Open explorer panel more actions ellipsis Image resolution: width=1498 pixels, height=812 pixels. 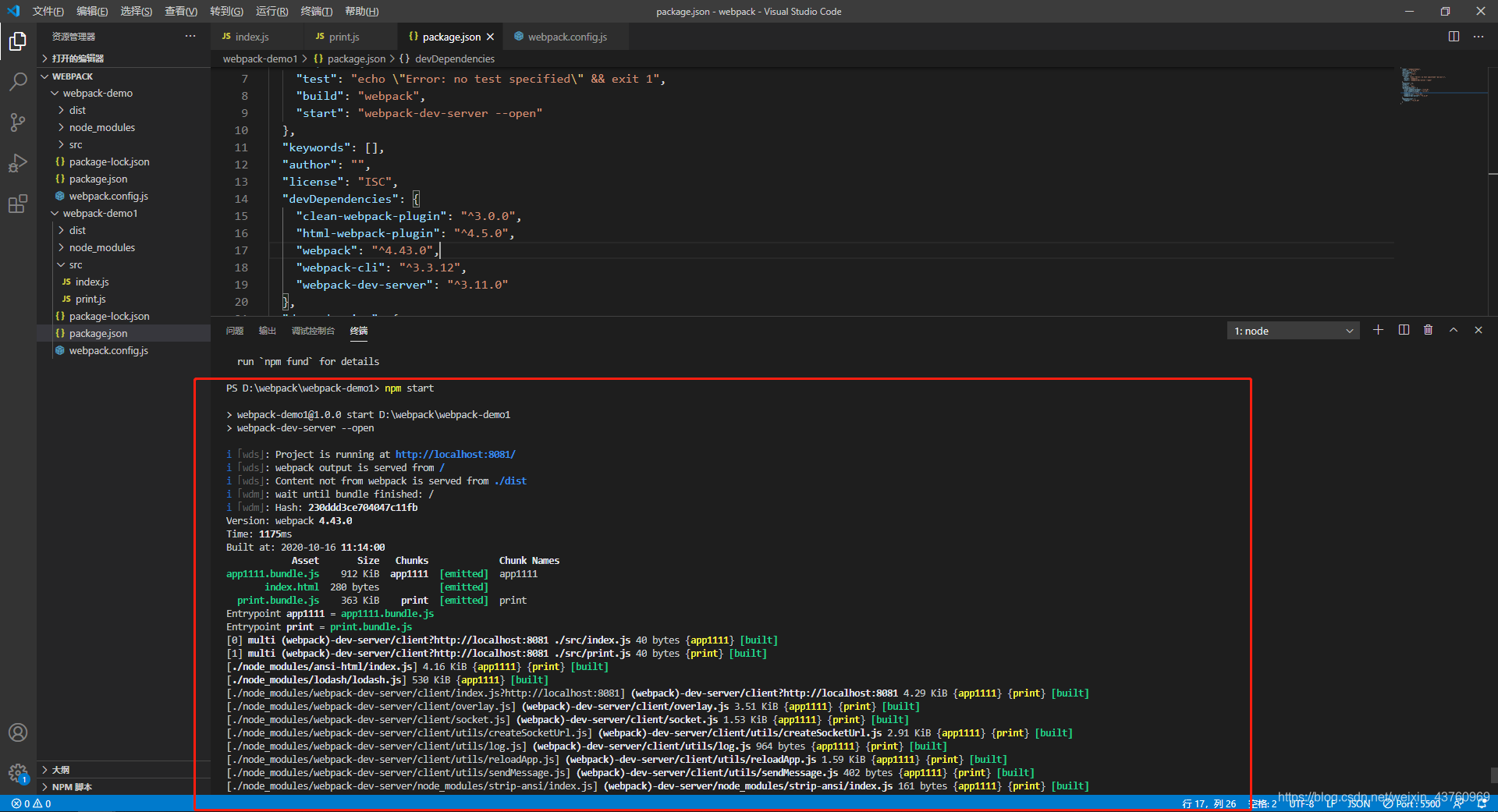click(190, 37)
